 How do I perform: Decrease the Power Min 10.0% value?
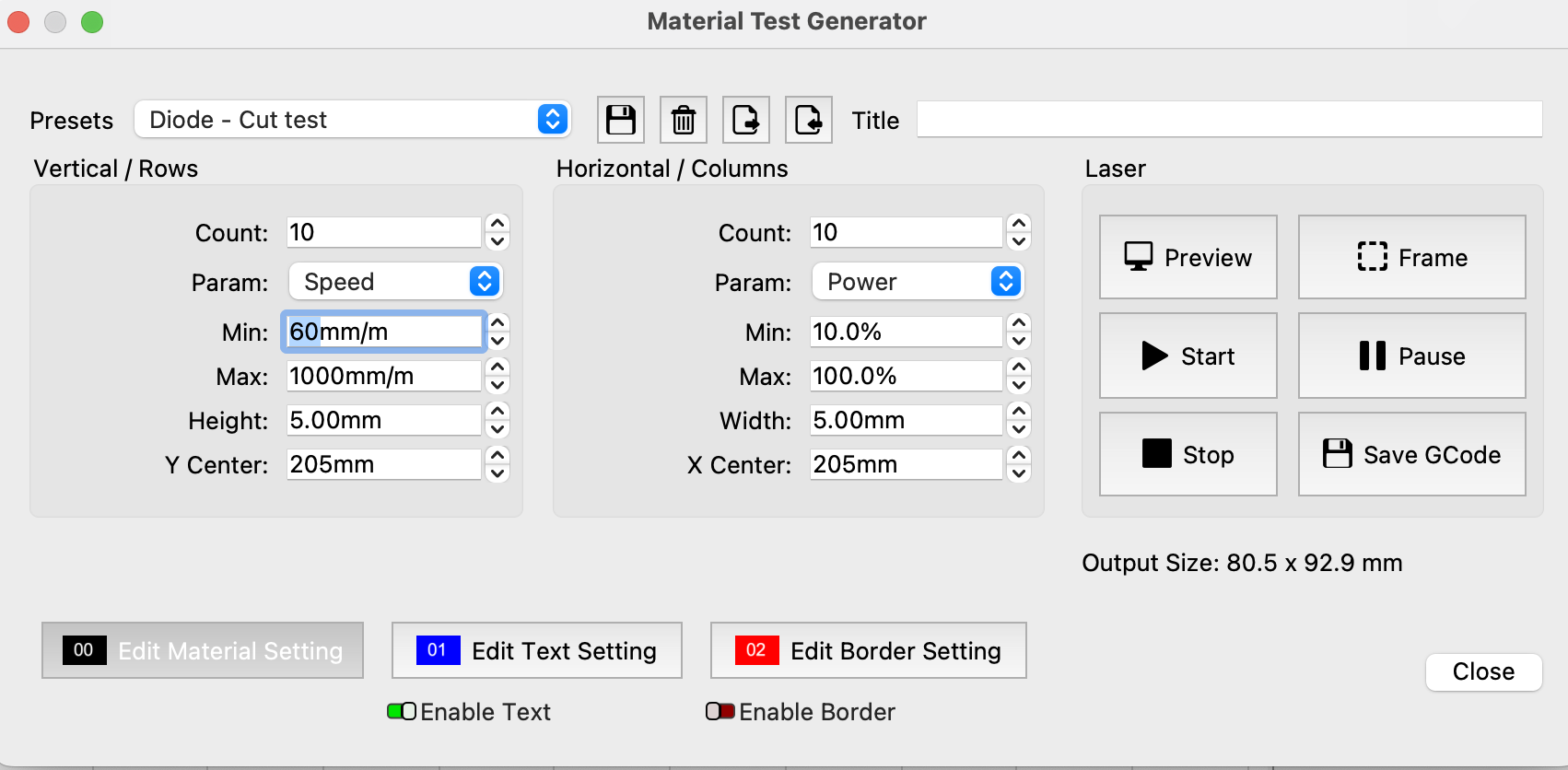[1019, 342]
